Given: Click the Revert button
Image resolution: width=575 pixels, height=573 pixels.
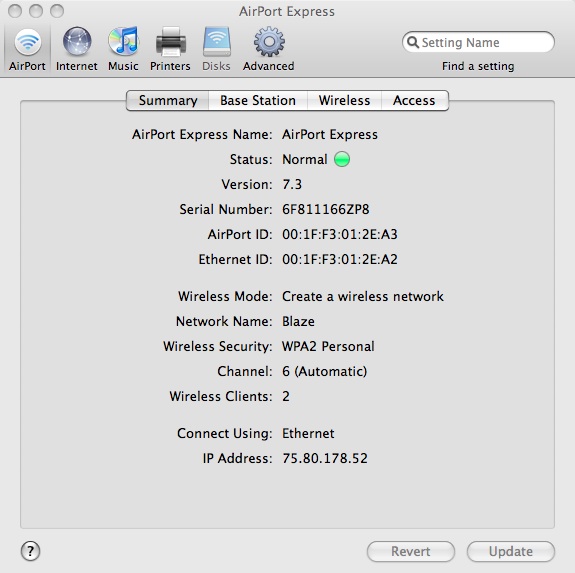Looking at the screenshot, I should [x=411, y=551].
